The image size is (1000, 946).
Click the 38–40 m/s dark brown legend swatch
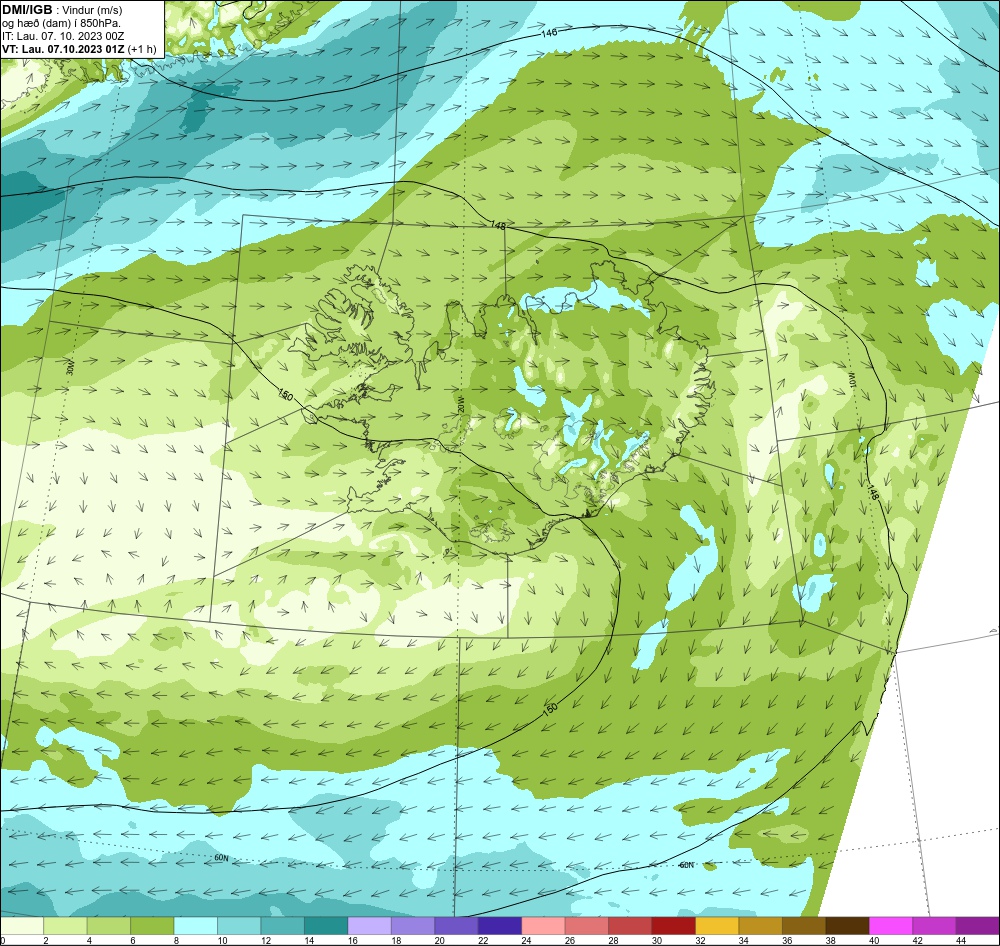point(847,925)
